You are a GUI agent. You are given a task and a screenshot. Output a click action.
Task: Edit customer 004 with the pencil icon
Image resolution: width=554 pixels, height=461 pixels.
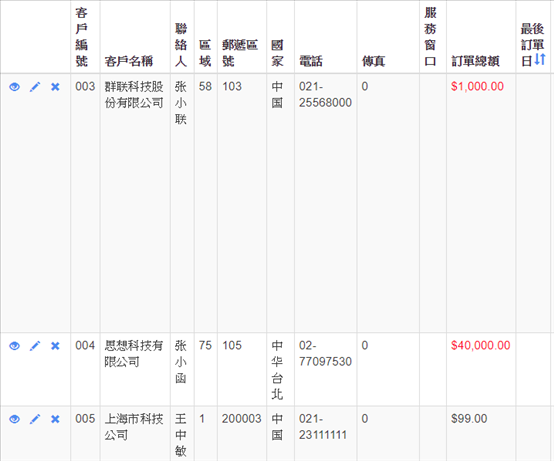point(35,346)
